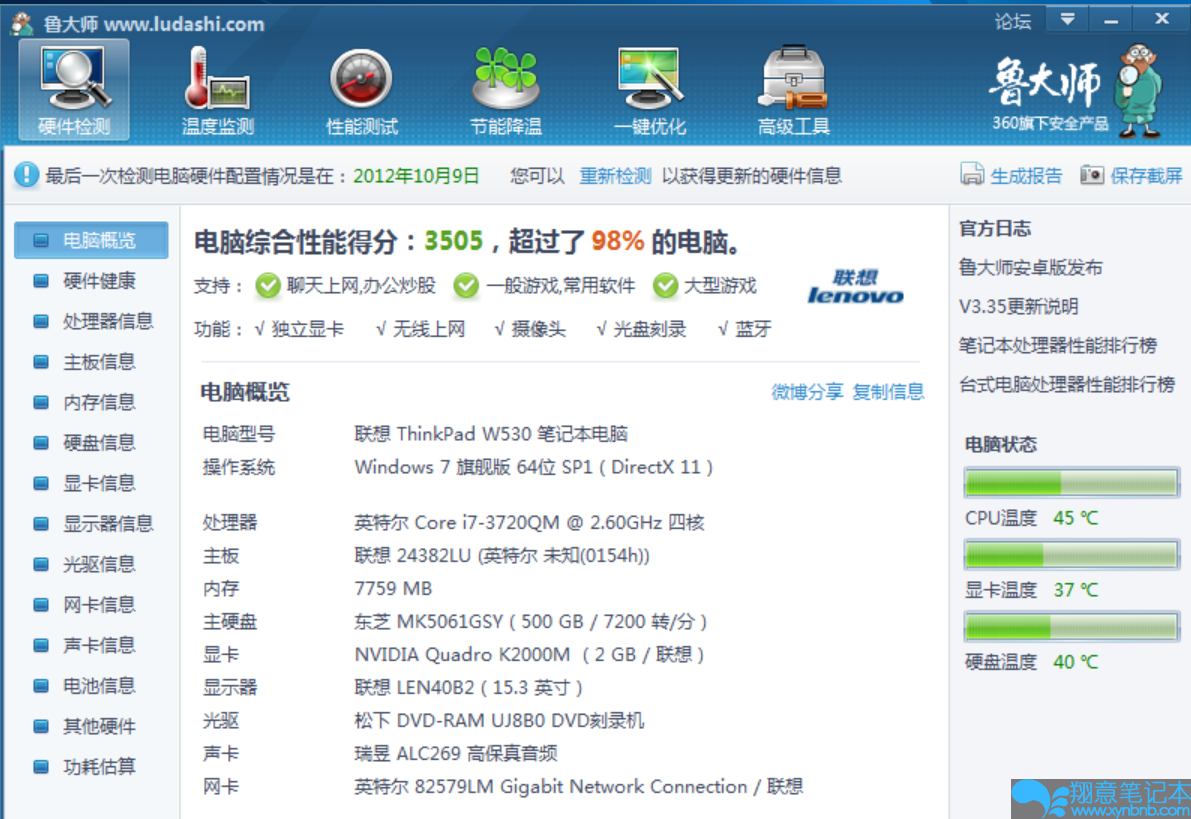Click the 硬盘温度 temperature bar
This screenshot has height=819, width=1191.
[1071, 627]
